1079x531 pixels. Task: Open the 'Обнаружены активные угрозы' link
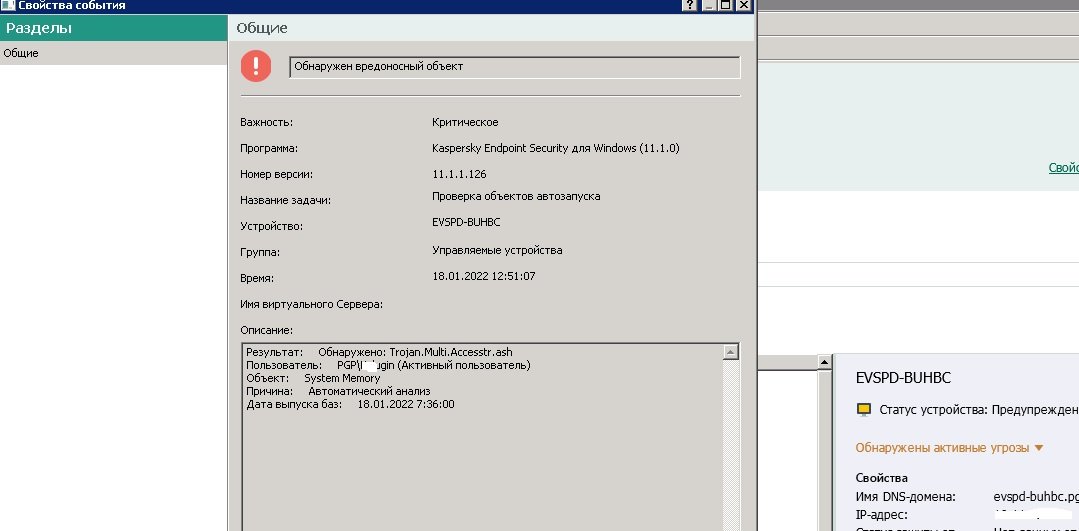click(x=942, y=448)
